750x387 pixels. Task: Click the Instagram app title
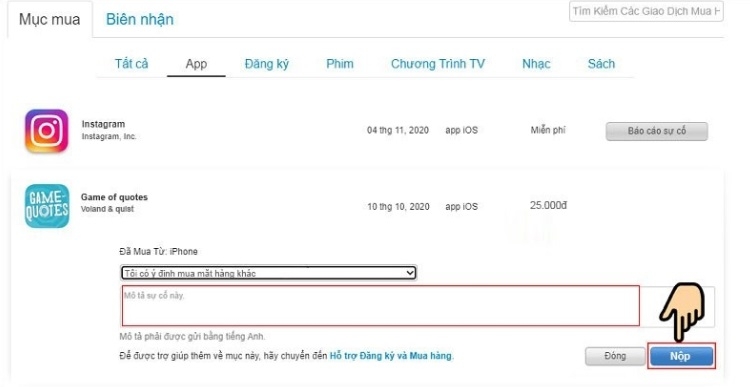coord(103,124)
